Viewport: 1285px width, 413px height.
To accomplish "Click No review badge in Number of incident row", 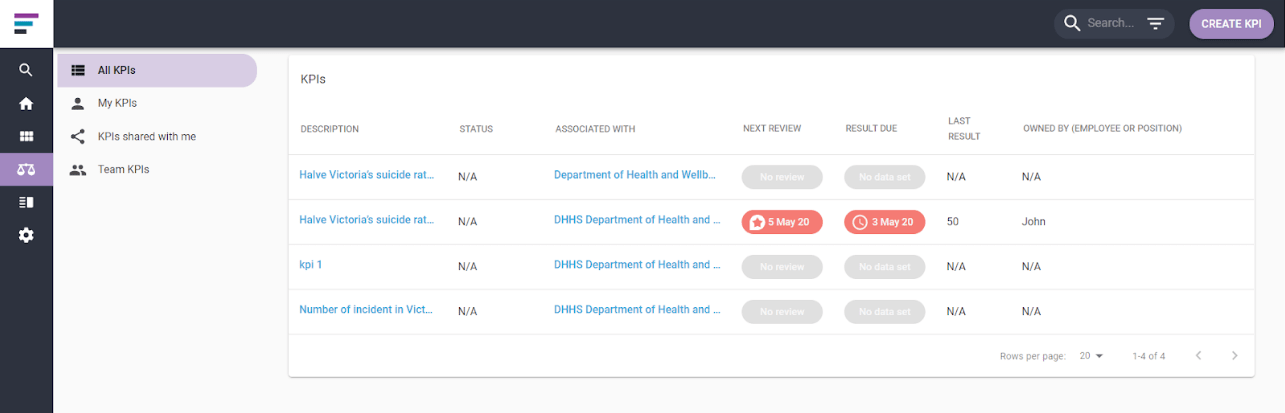I will coord(782,311).
